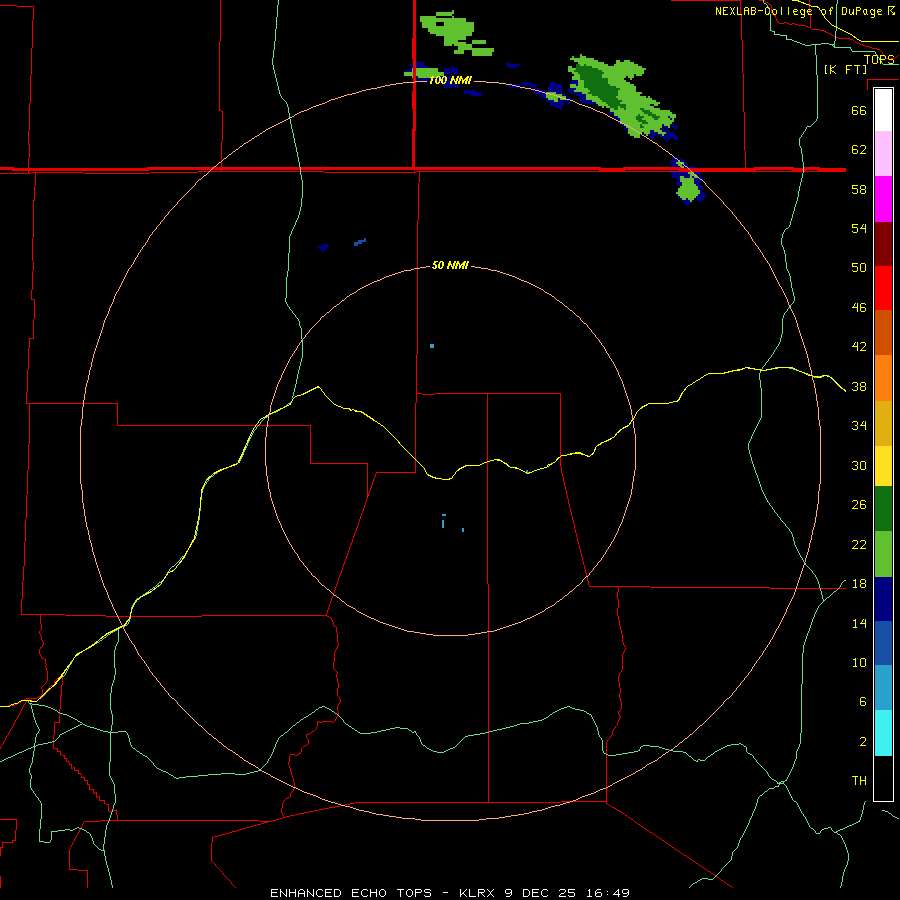Pick the light pink legend swatch
This screenshot has height=900, width=900.
883,154
